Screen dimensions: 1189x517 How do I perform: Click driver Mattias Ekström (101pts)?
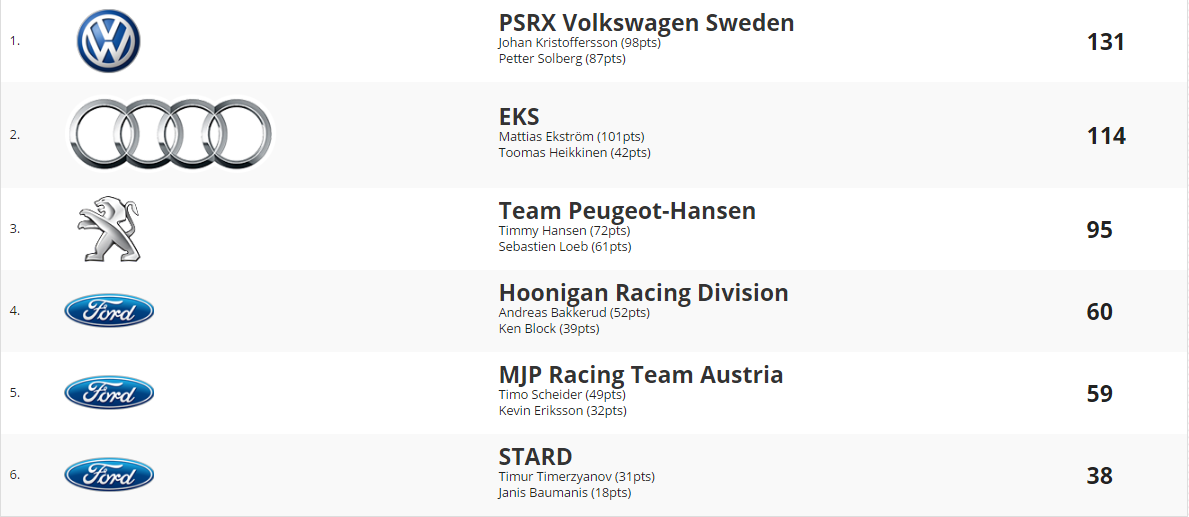(572, 137)
